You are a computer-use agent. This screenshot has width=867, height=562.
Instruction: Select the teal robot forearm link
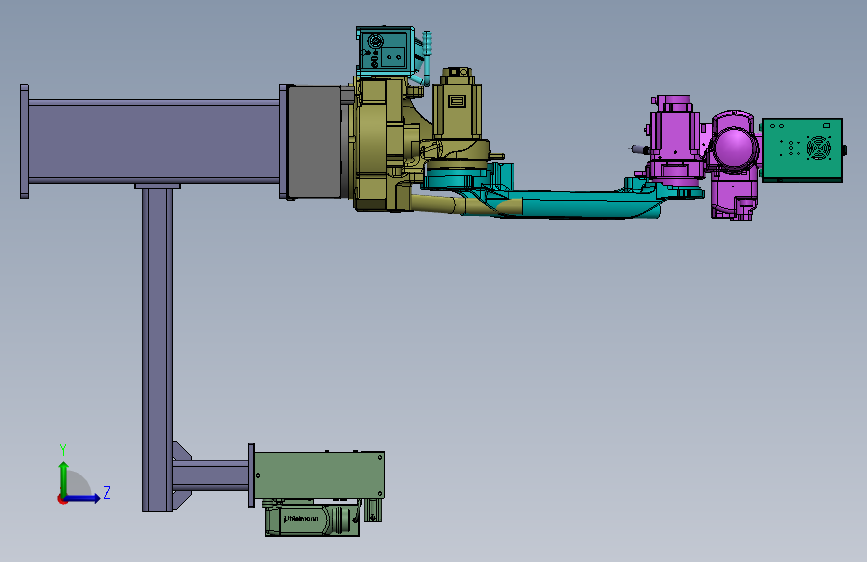click(575, 203)
